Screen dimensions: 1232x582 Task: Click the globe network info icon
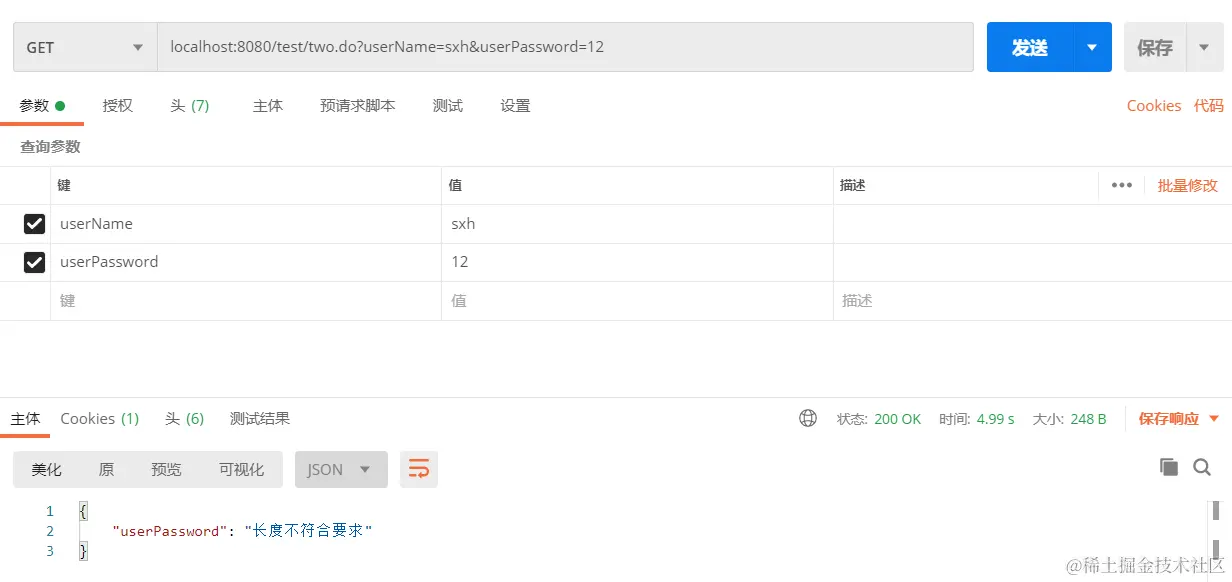(808, 418)
